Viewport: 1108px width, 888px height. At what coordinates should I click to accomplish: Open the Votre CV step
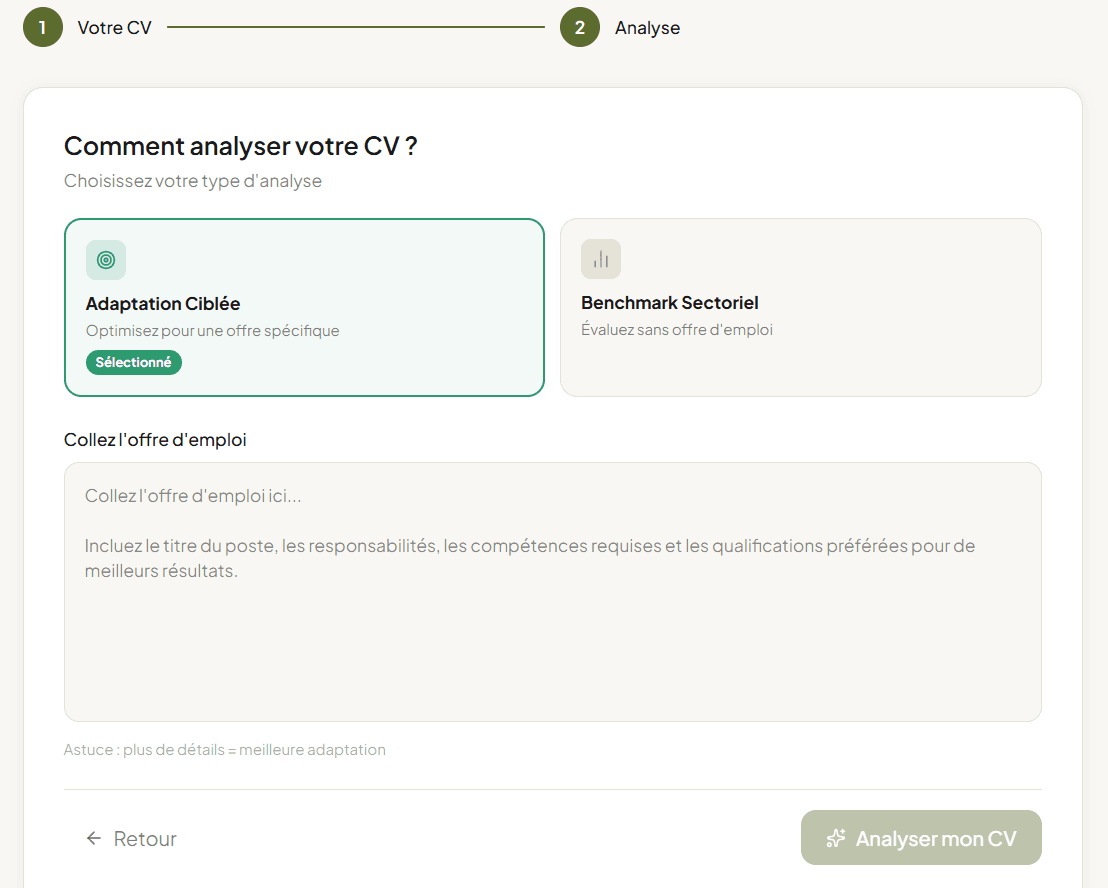click(x=114, y=27)
